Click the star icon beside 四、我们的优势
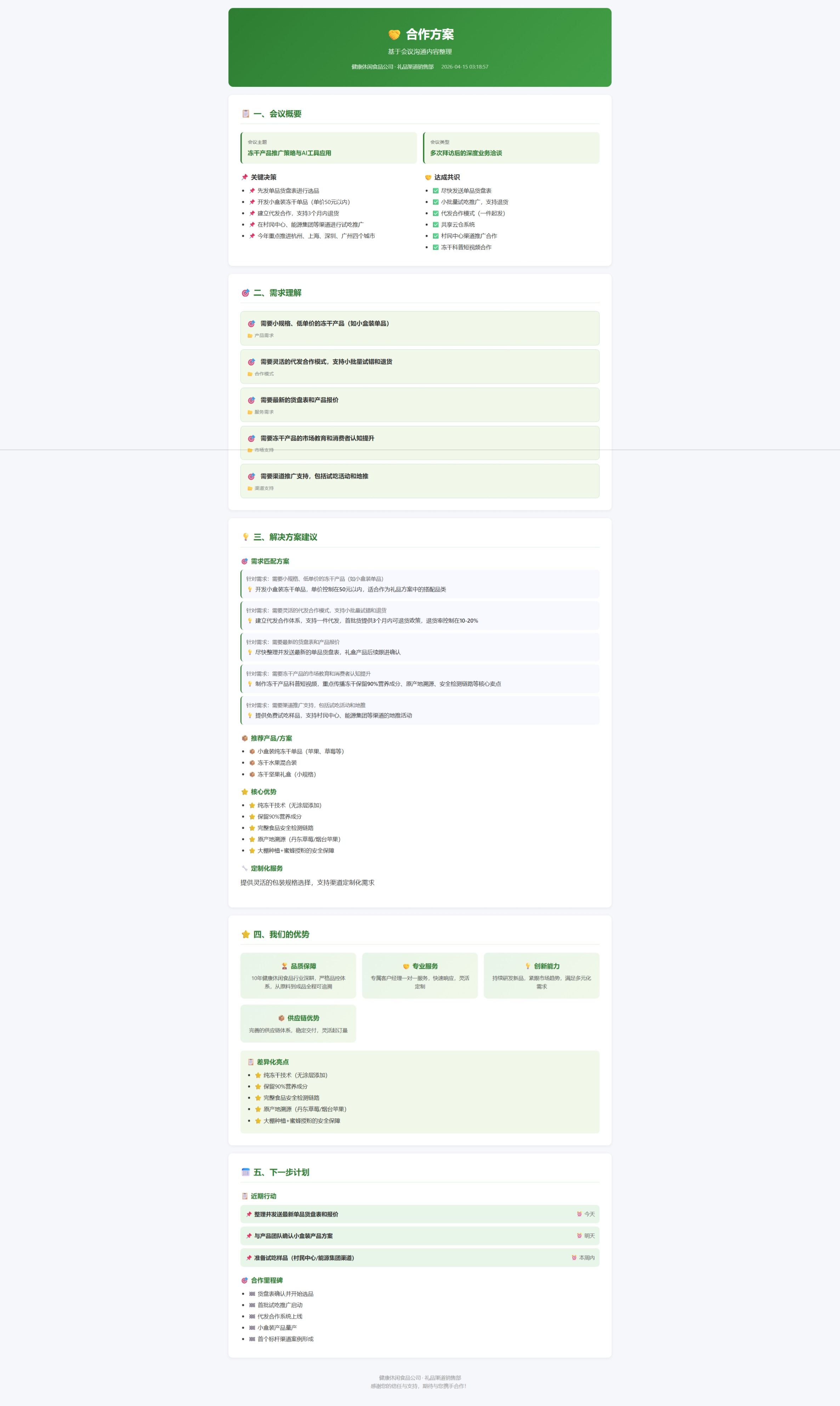Image resolution: width=840 pixels, height=1406 pixels. (x=246, y=934)
